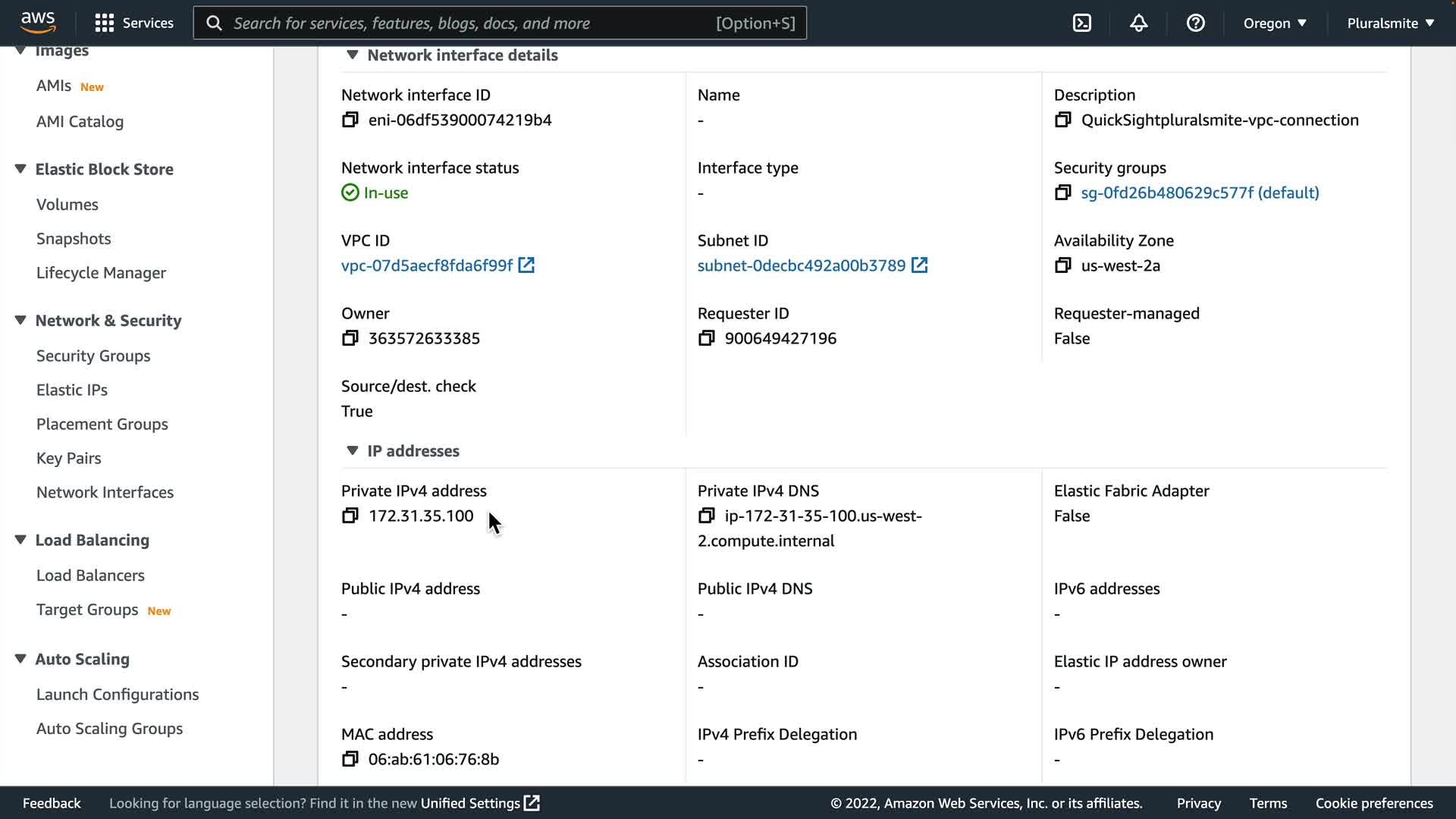The width and height of the screenshot is (1456, 819).
Task: Copy the private IPv4 address
Action: (350, 516)
